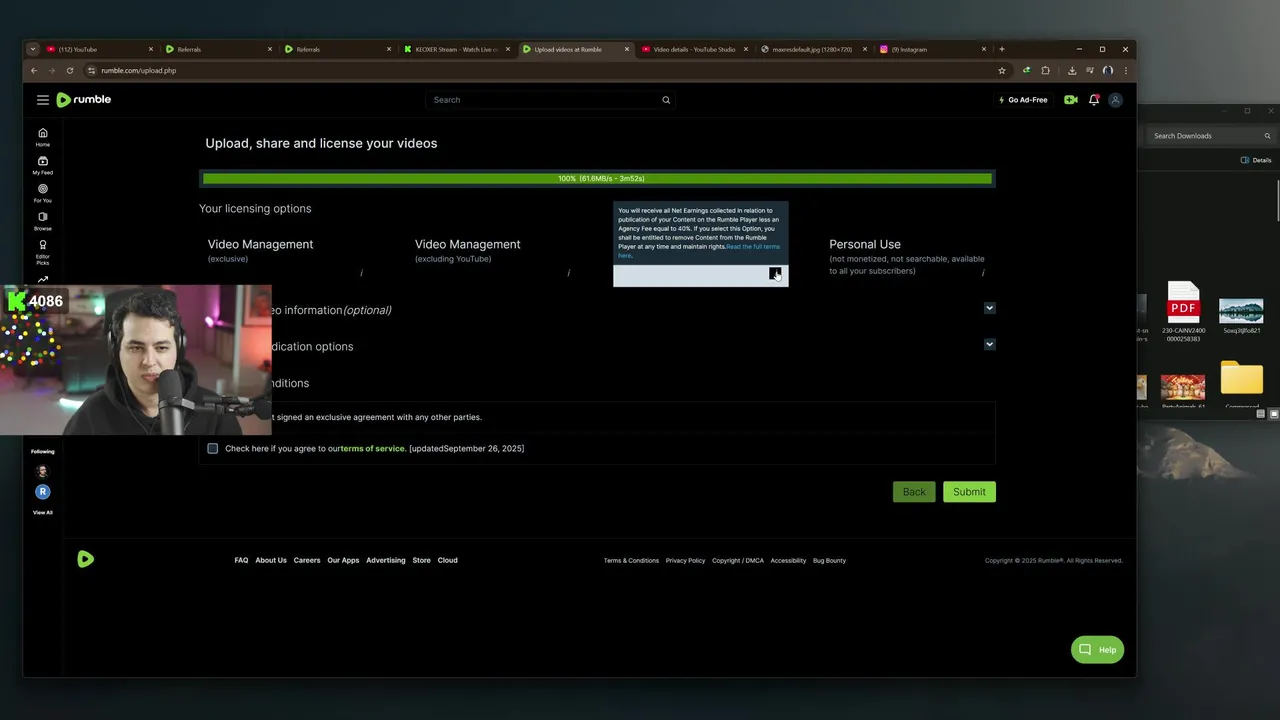Select the highlighted licensing option checkbox

[775, 274]
